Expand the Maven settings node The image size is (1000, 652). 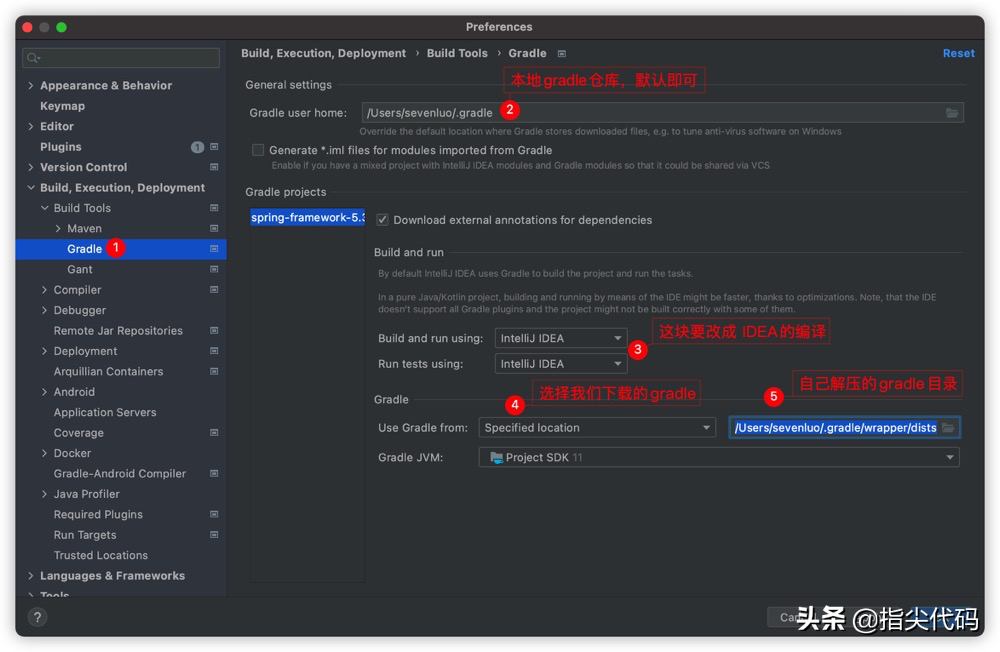tap(58, 229)
